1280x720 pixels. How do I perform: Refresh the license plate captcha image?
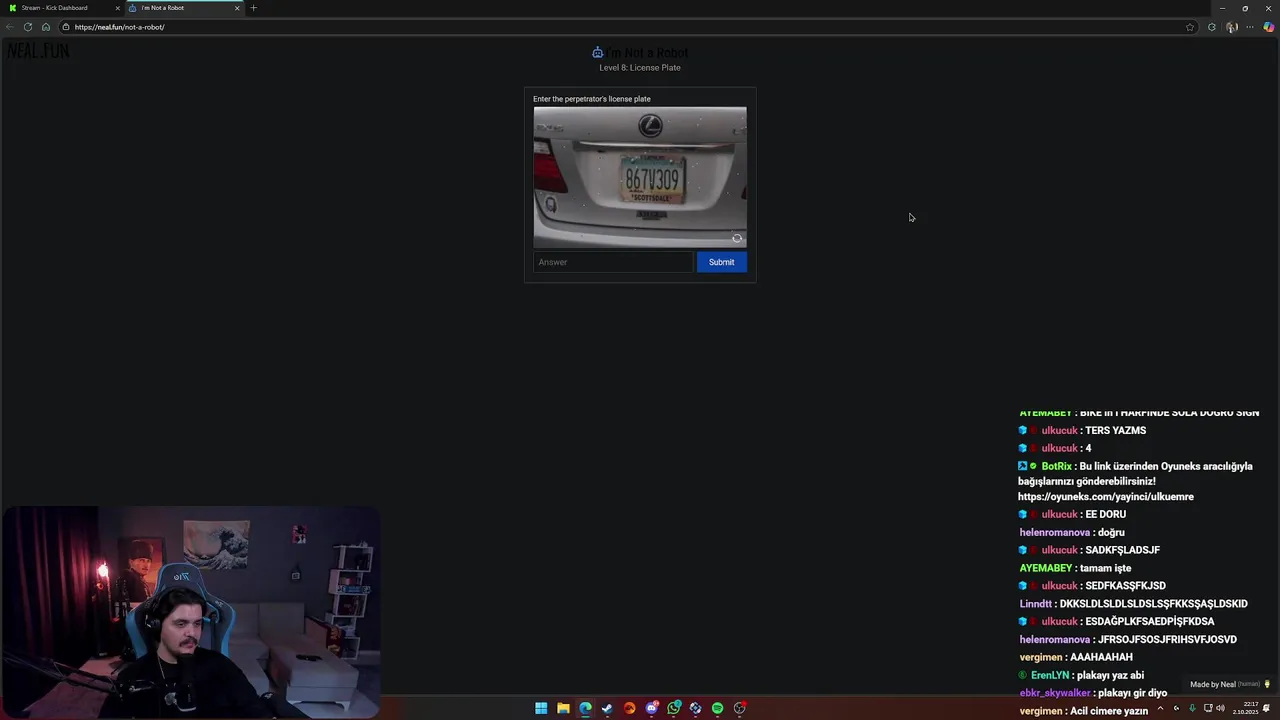tap(737, 238)
